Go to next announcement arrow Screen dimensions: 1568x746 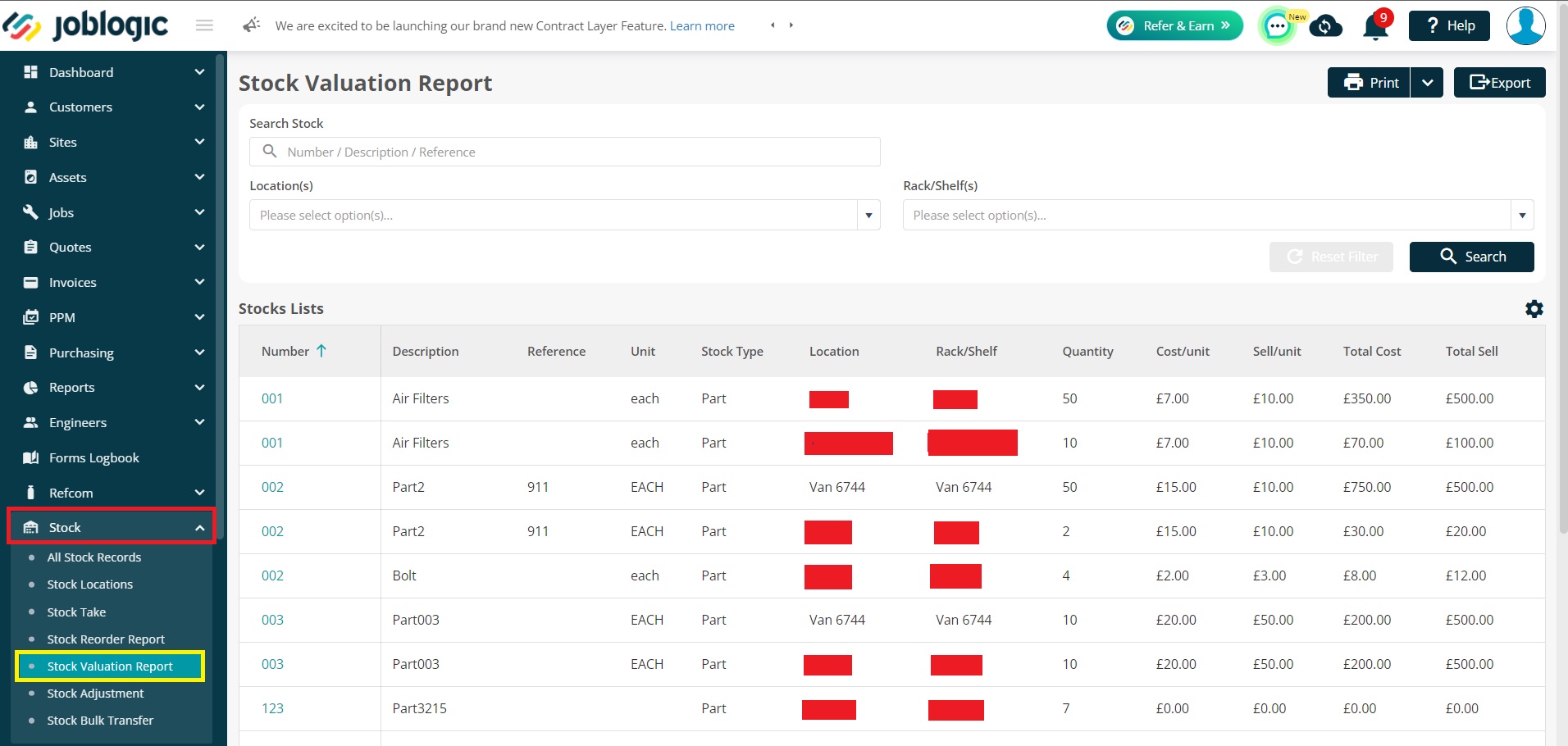(x=791, y=25)
